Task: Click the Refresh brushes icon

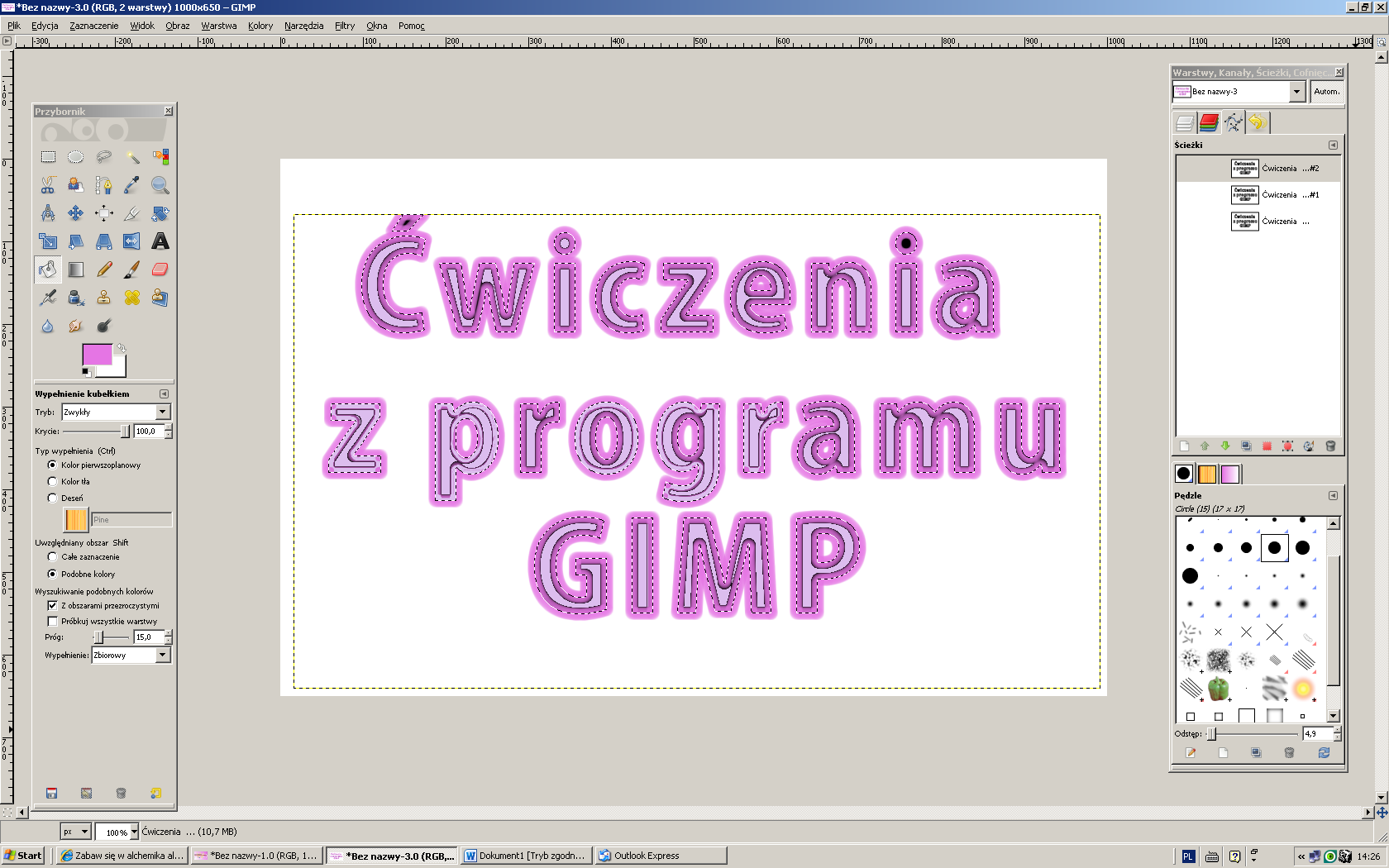Action: (1323, 753)
